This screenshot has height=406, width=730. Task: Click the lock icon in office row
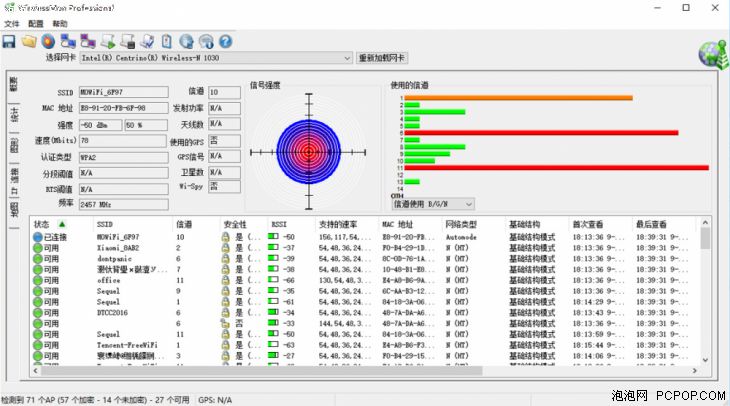tap(225, 280)
